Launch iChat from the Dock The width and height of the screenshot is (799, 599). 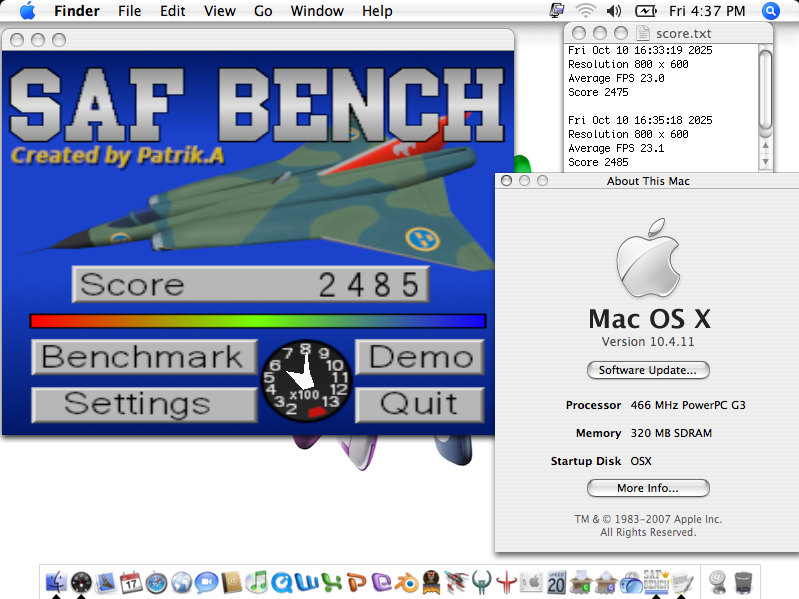click(207, 582)
